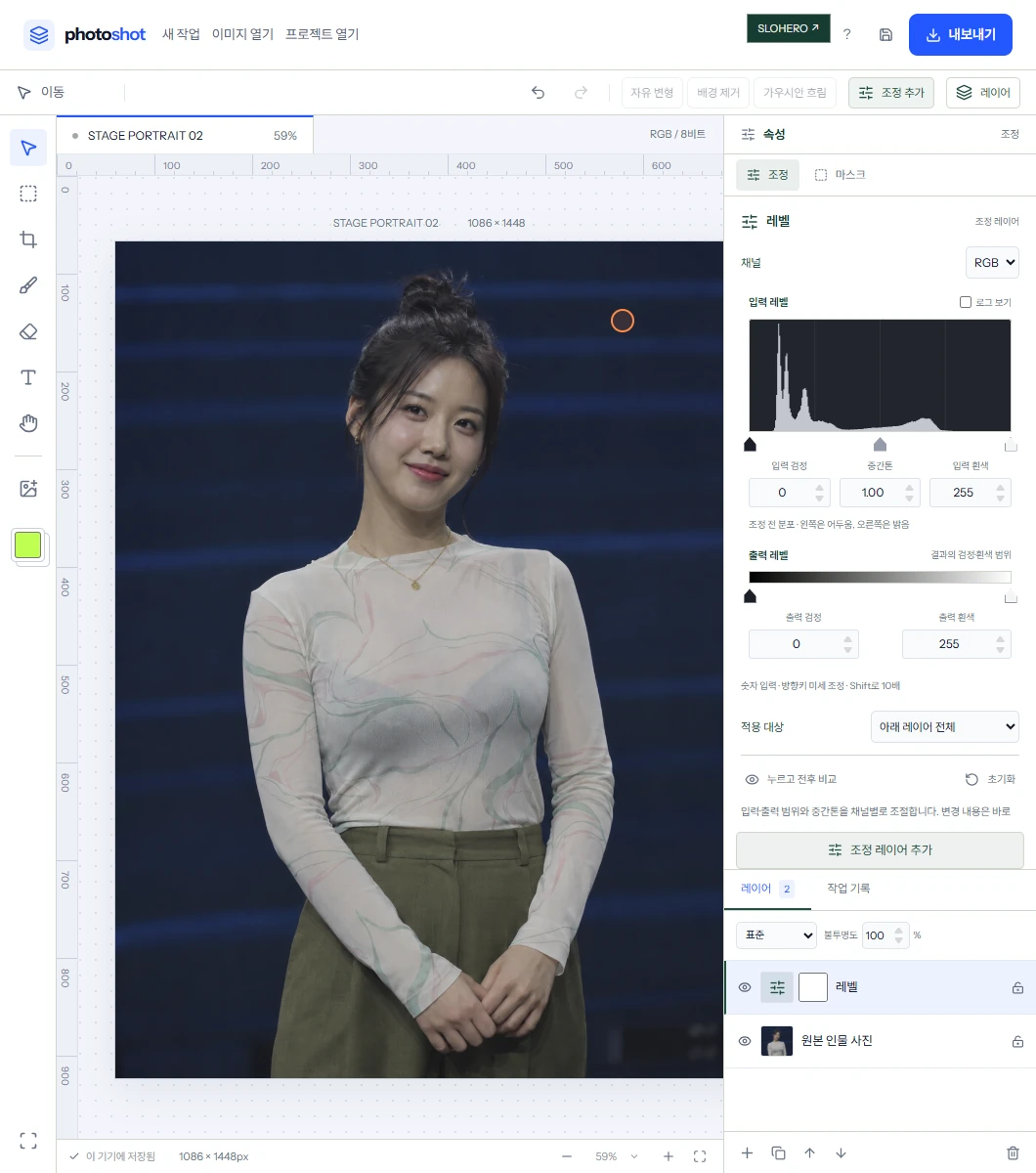Hide the 원본 인물 사진 layer
This screenshot has width=1036, height=1173.
coord(745,1041)
